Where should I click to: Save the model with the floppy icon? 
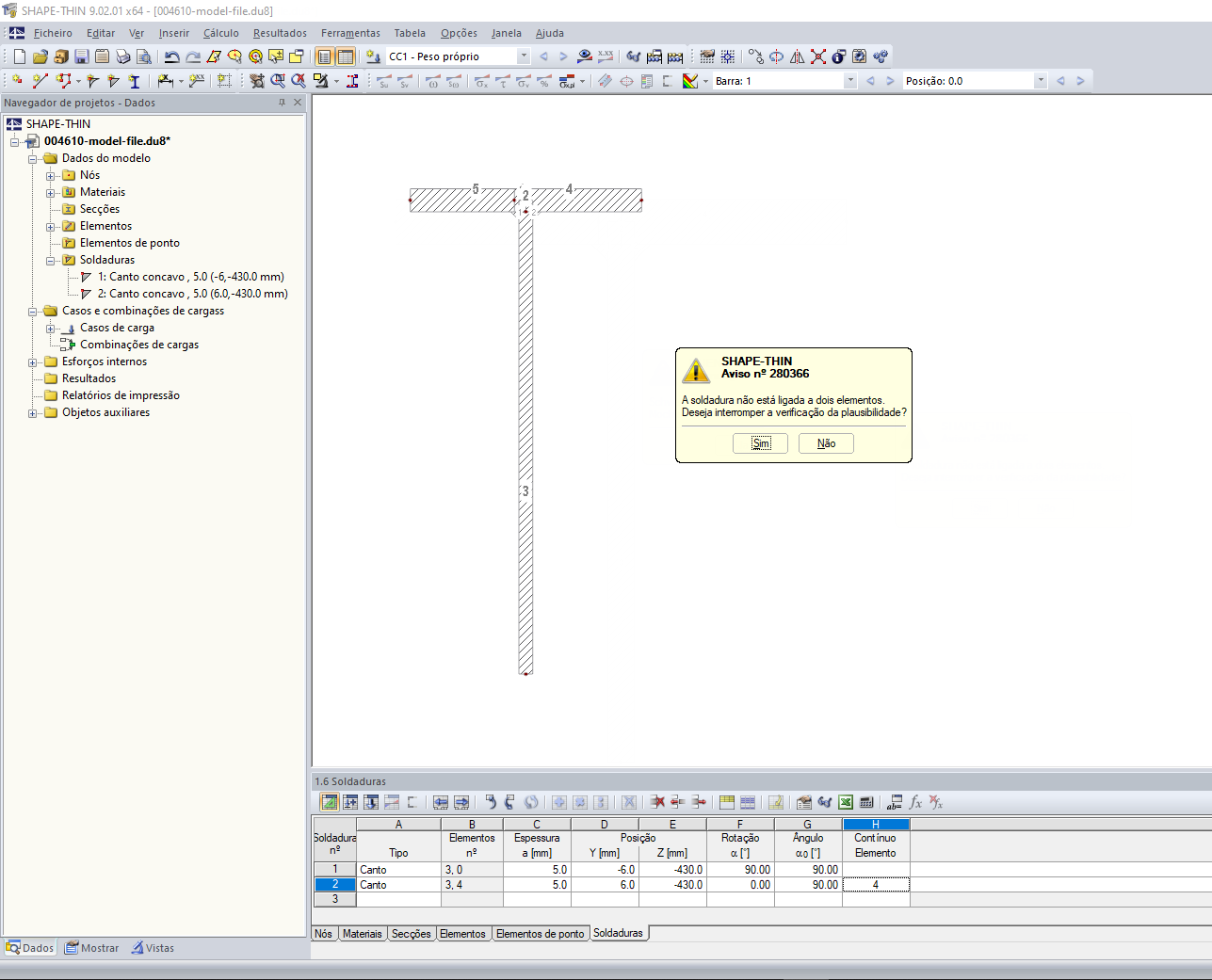[81, 56]
